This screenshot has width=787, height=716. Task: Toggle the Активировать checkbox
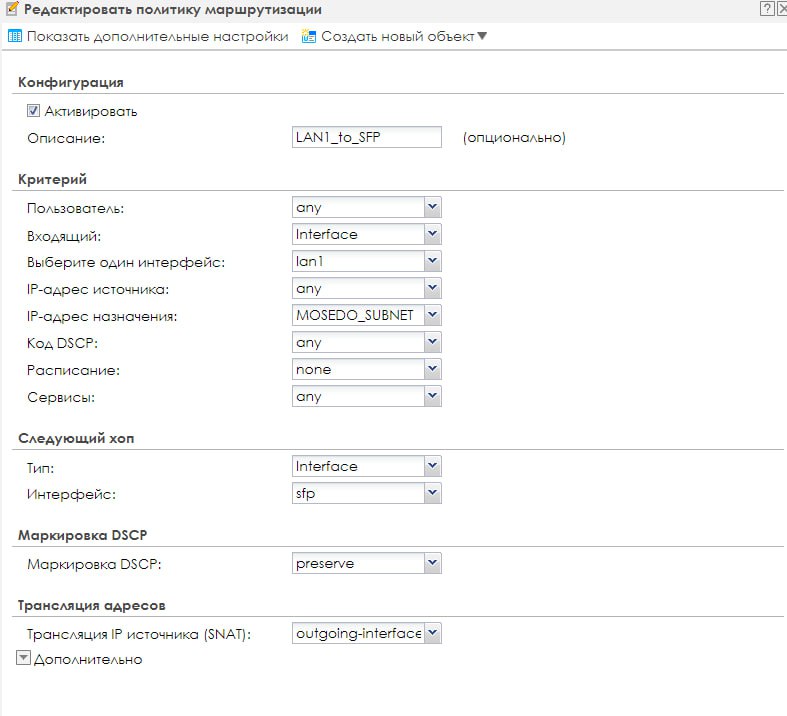click(x=33, y=111)
